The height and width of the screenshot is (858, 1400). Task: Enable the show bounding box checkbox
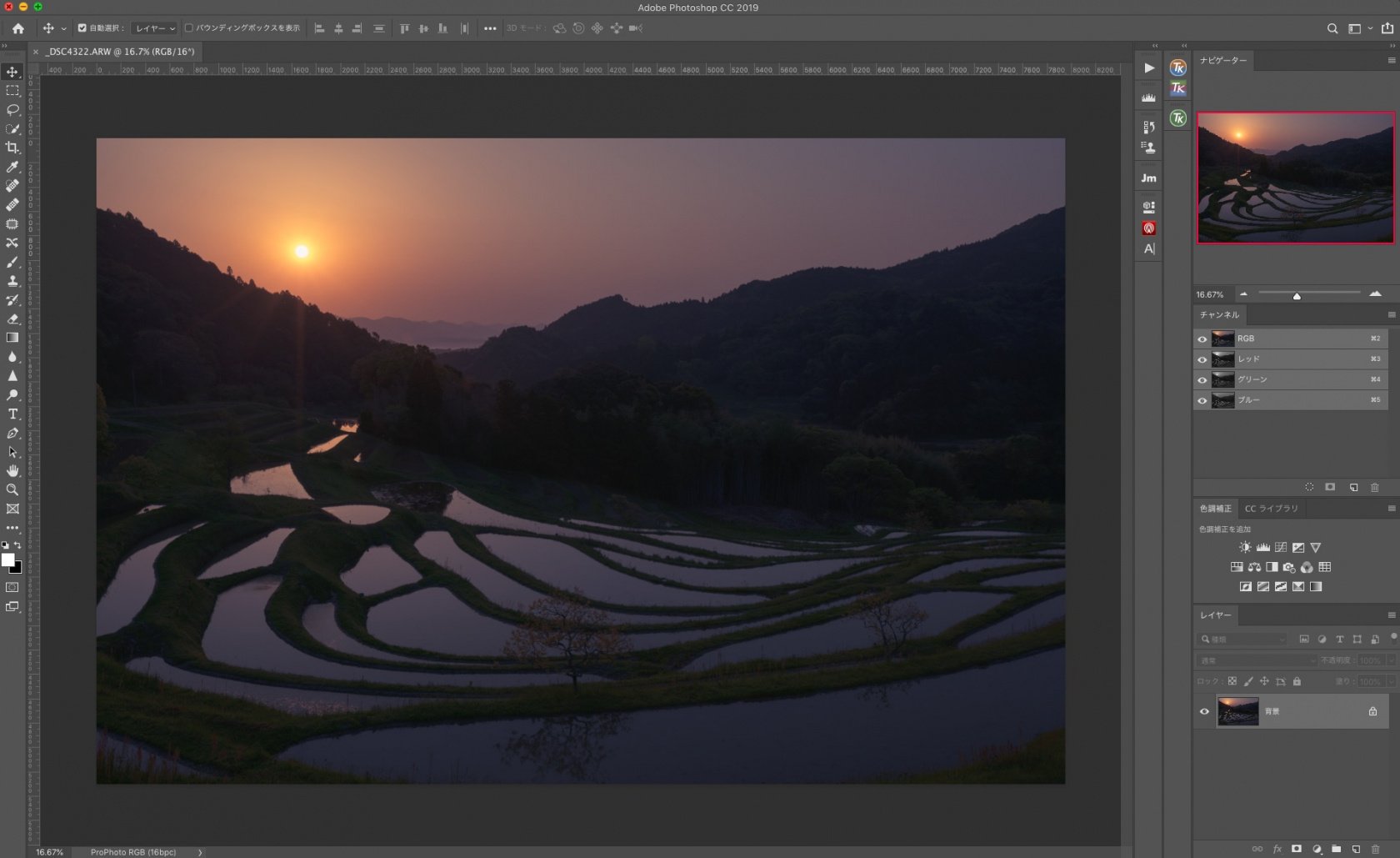click(188, 28)
